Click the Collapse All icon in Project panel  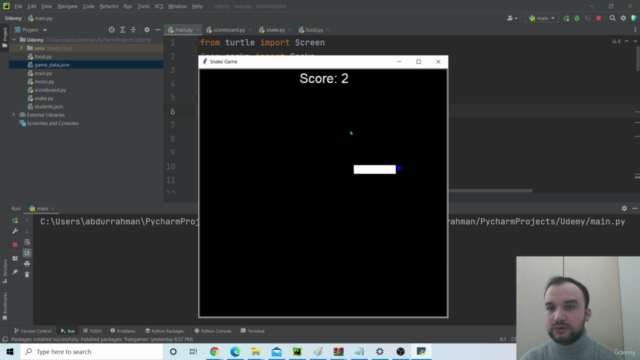[x=133, y=30]
